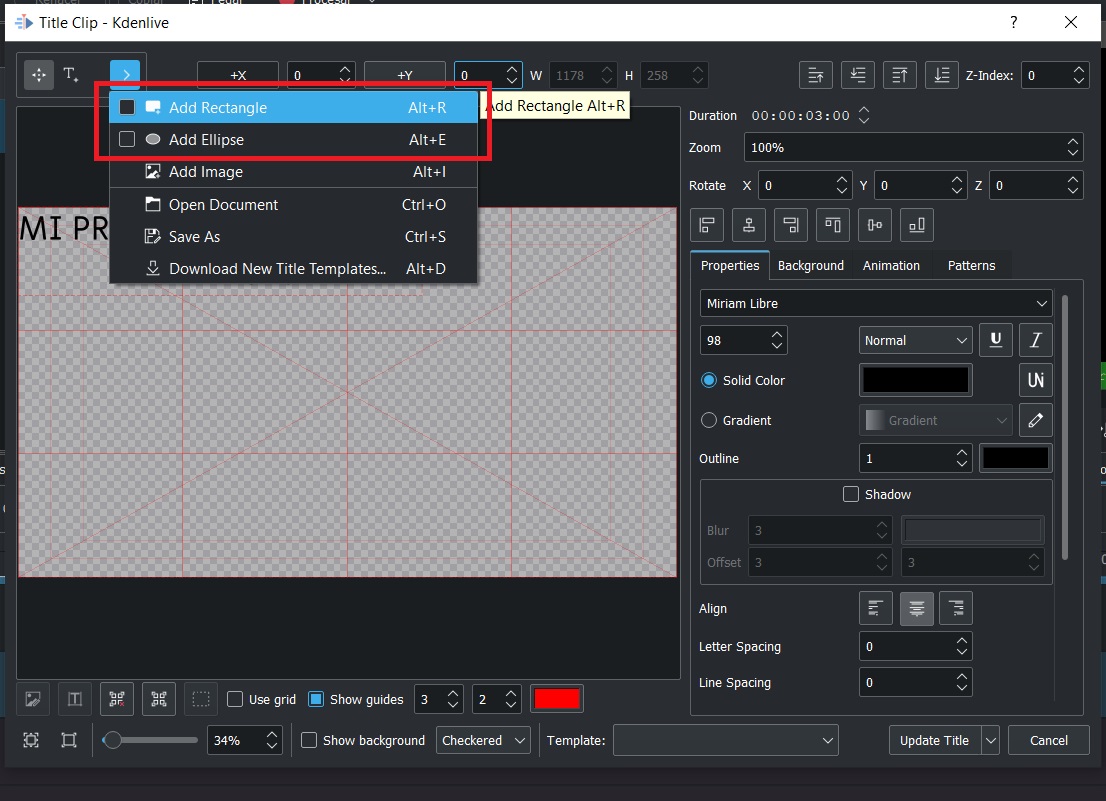Click the show background image icon at bottom-left
Viewport: 1106px width, 801px height.
[32, 699]
